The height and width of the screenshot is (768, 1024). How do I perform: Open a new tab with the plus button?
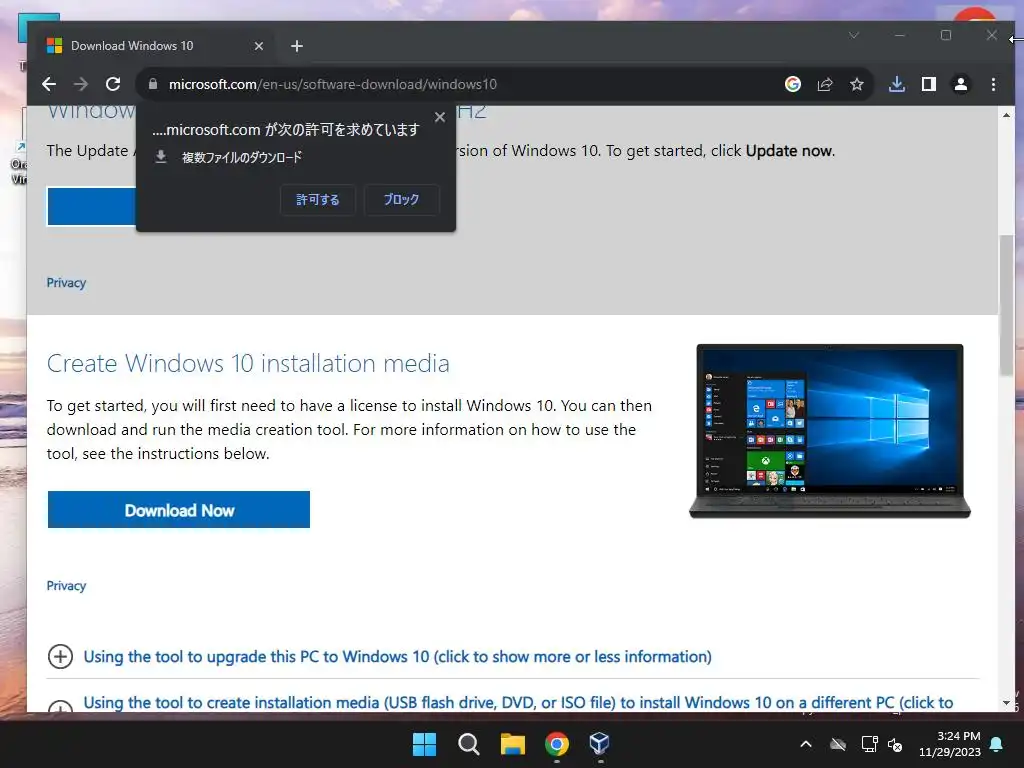[296, 46]
